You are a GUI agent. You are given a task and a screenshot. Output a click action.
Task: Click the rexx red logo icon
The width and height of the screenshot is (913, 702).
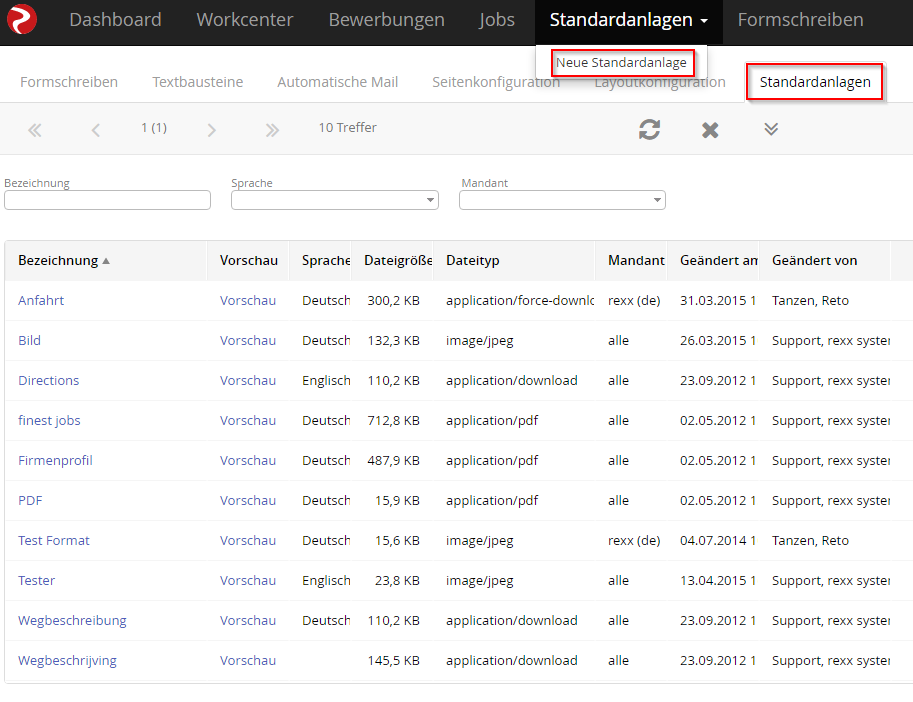pos(22,19)
